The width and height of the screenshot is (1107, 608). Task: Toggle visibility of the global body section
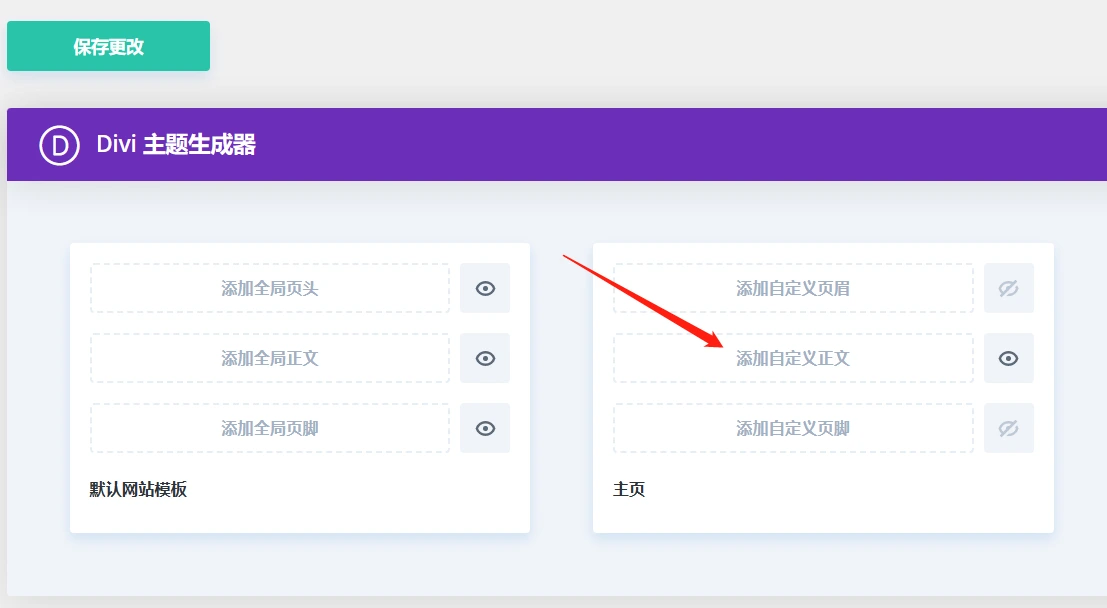pos(485,358)
